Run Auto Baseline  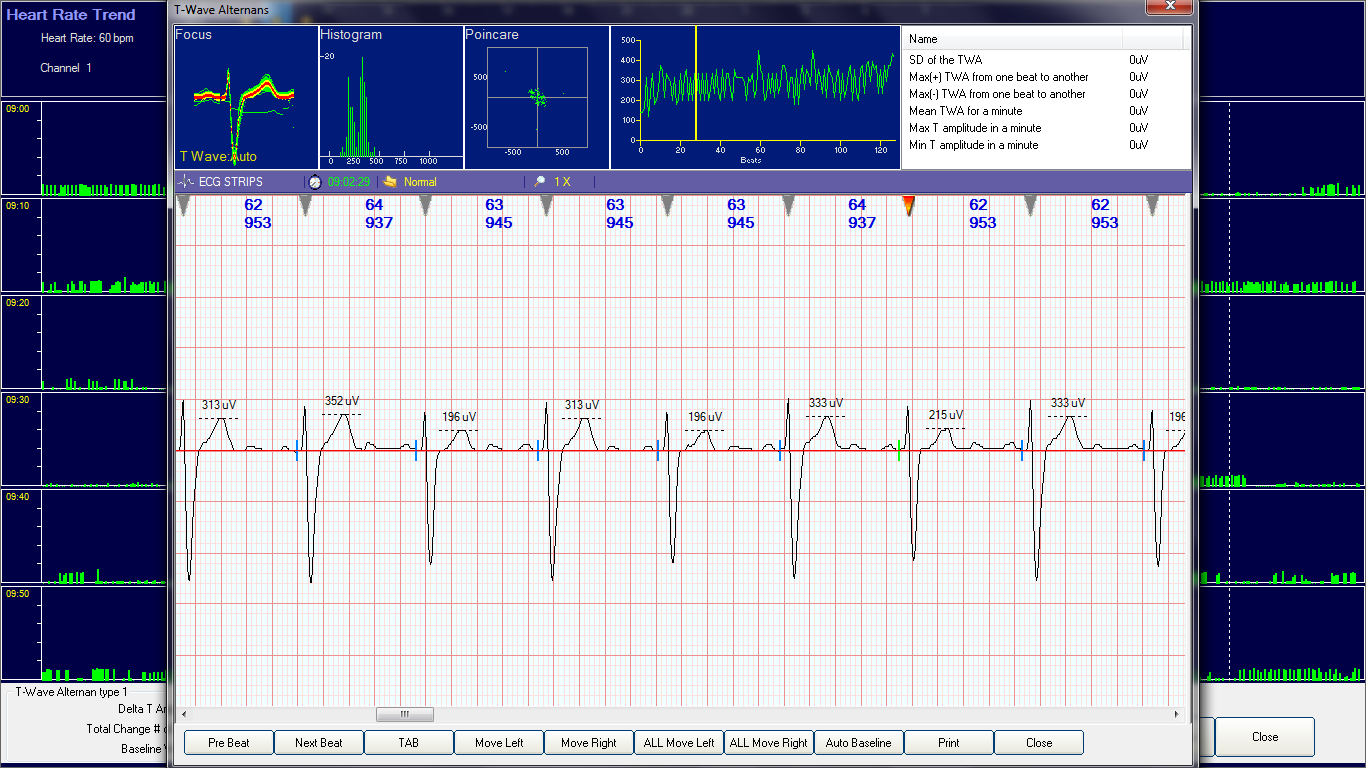point(859,743)
